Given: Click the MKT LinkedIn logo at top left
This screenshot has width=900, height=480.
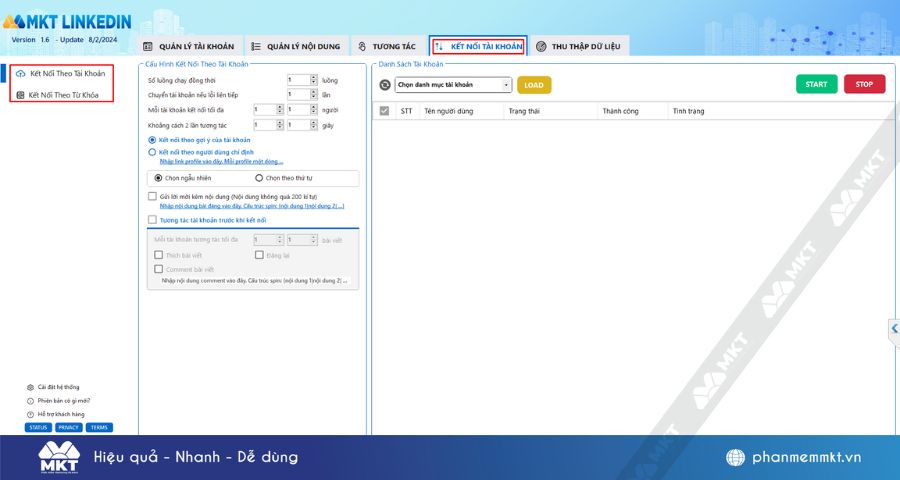Looking at the screenshot, I should coord(67,22).
